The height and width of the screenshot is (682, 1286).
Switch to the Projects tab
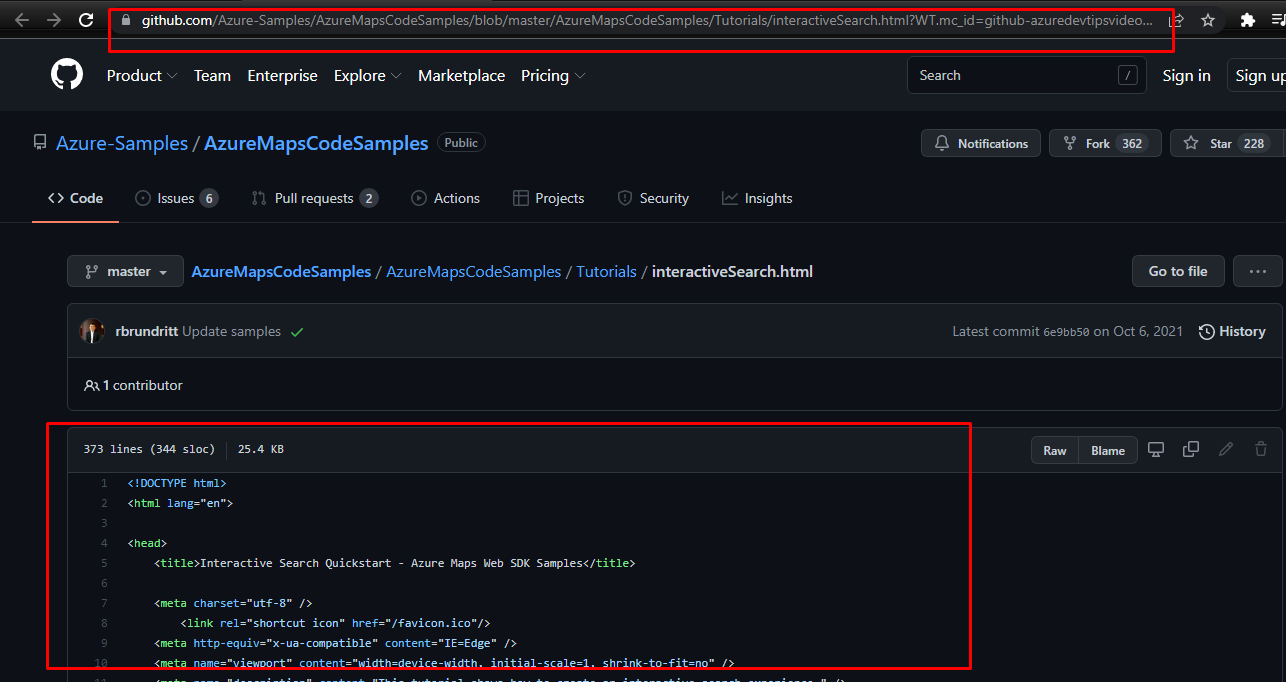click(x=548, y=198)
